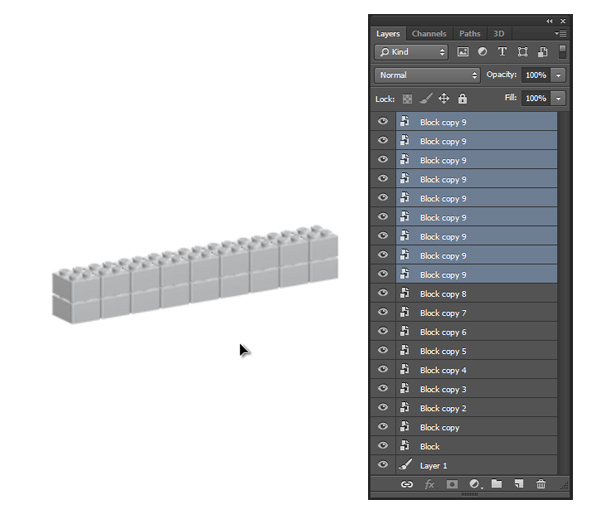
Task: Create a new group folder icon
Action: pos(497,484)
